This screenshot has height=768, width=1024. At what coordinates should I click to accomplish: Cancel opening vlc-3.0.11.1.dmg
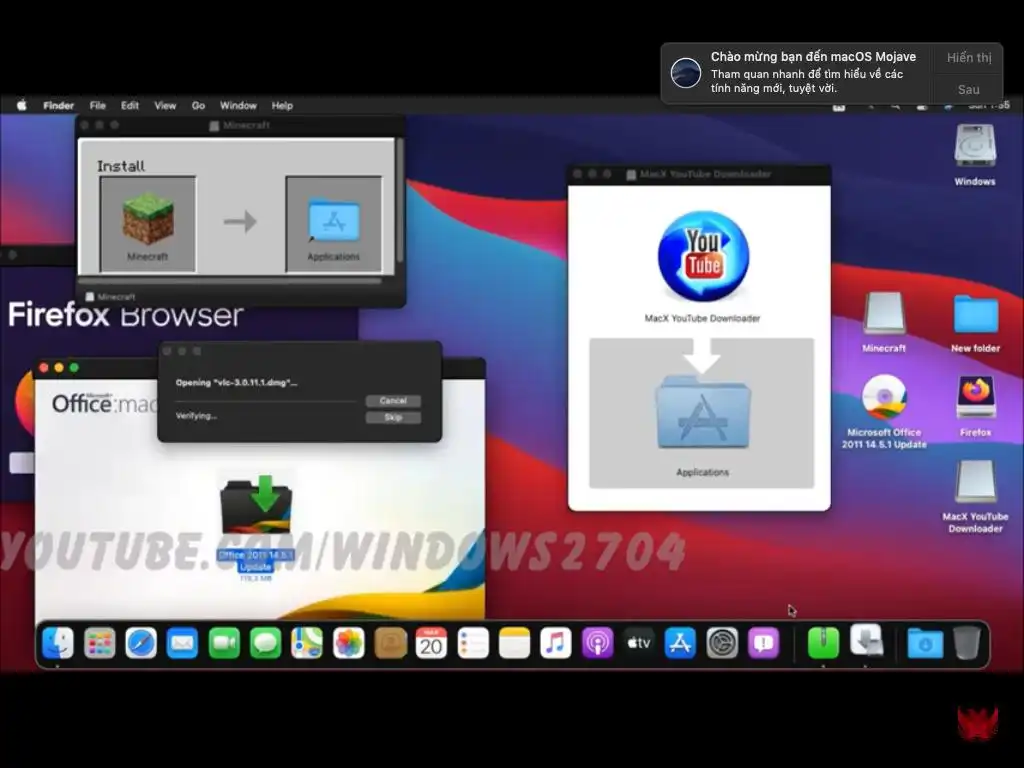click(x=393, y=400)
